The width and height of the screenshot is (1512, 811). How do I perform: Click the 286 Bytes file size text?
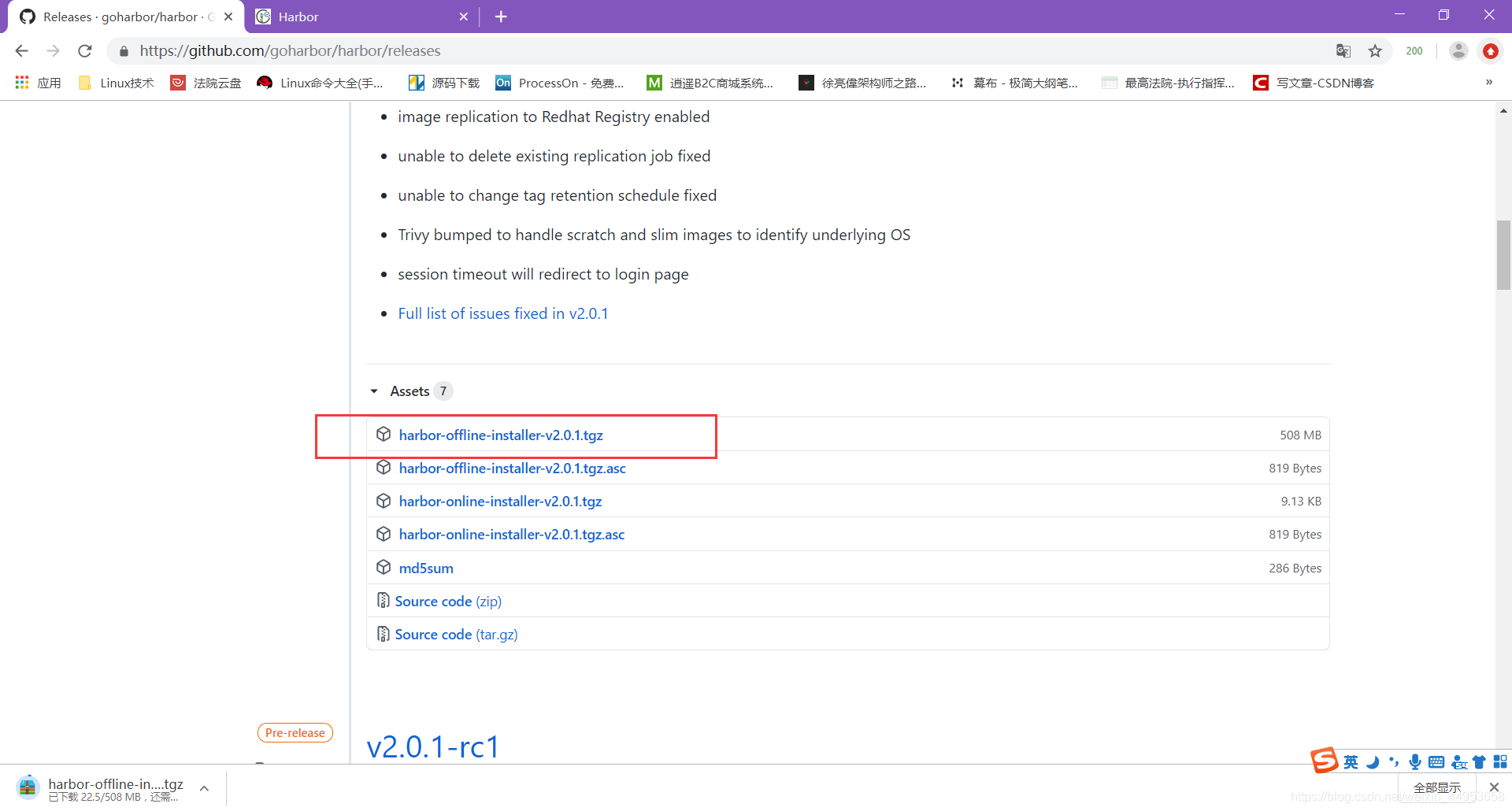coord(1295,568)
